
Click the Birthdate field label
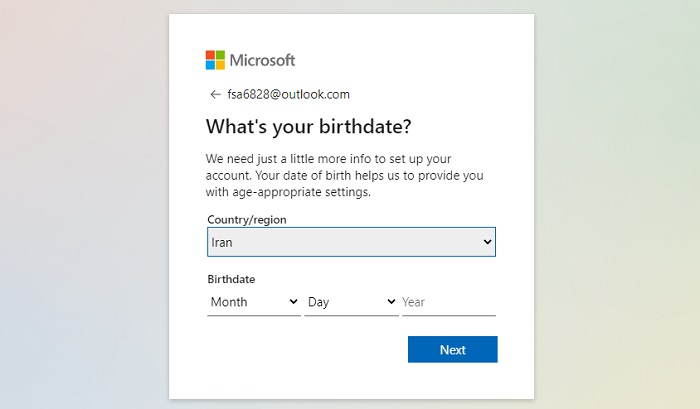[231, 280]
